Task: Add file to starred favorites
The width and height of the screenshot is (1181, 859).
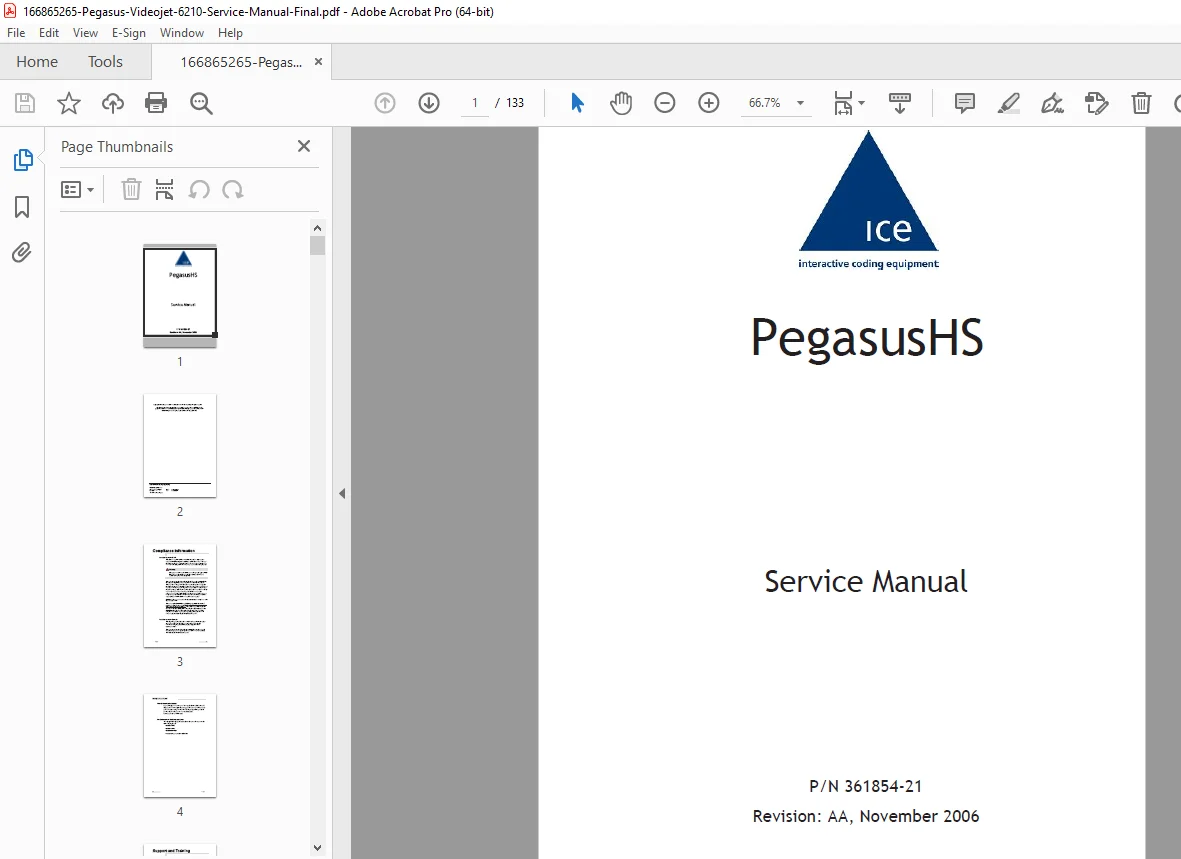Action: [69, 103]
